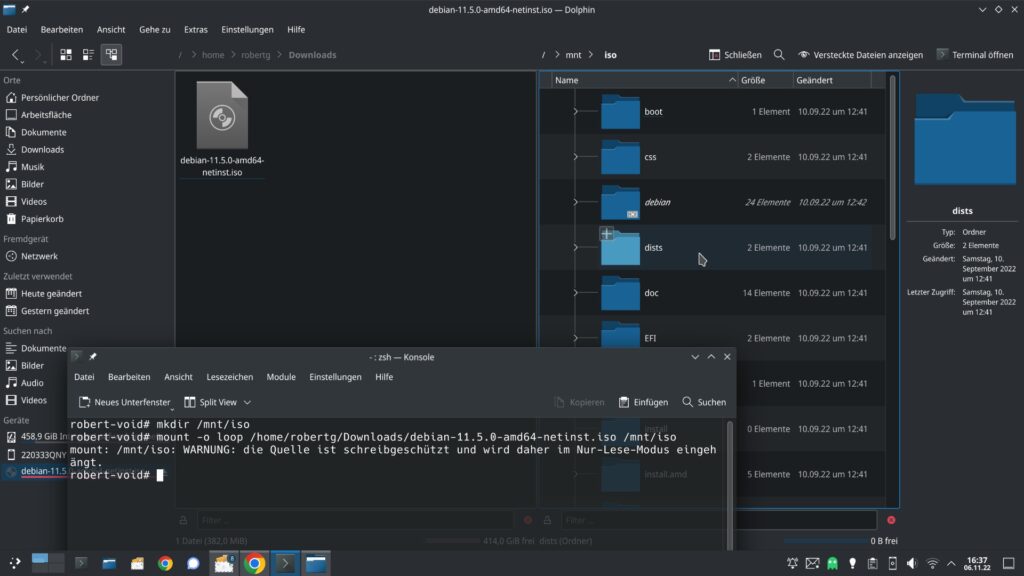Click the red clear button beside the filter bar
Viewport: 1024px width, 576px height.
pyautogui.click(x=891, y=520)
